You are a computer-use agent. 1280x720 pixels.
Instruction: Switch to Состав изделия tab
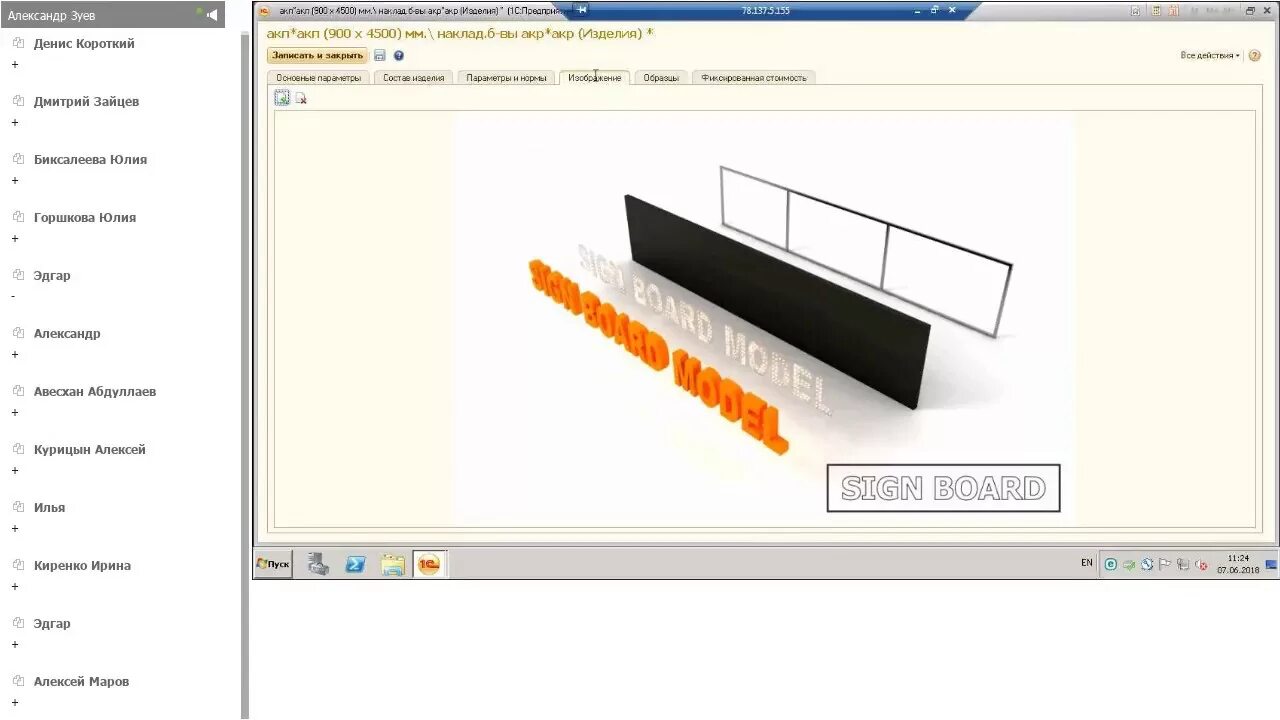coord(413,78)
